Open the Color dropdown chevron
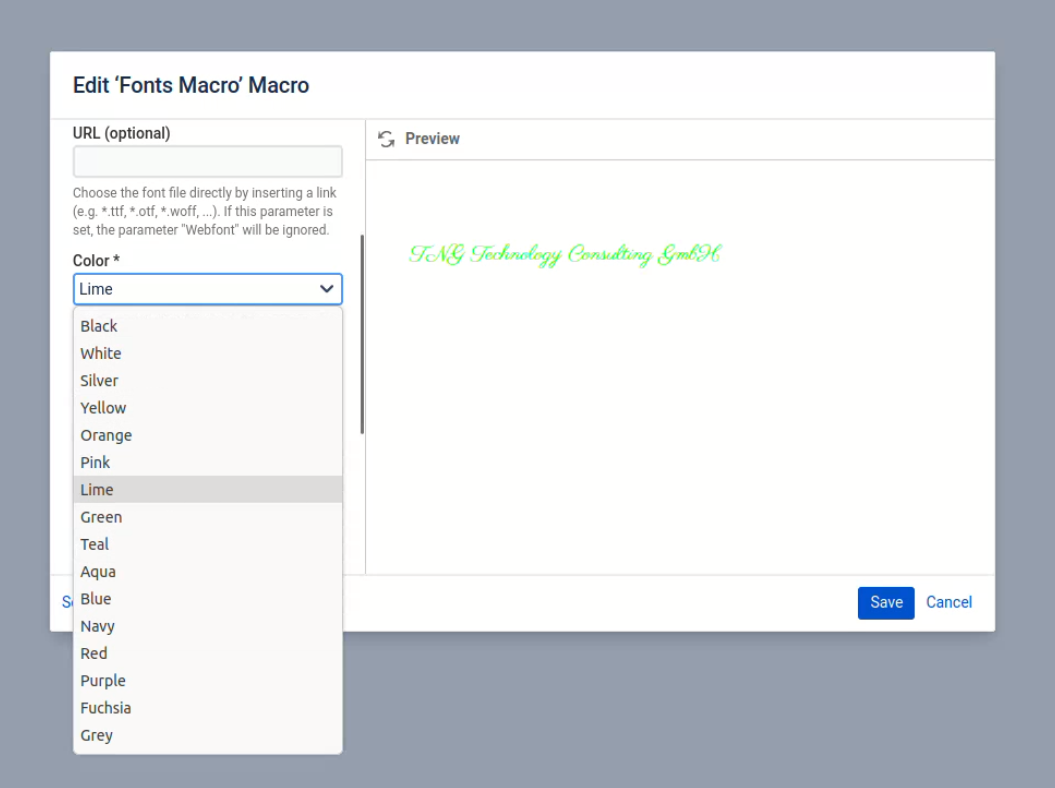Image resolution: width=1055 pixels, height=788 pixels. [x=326, y=288]
